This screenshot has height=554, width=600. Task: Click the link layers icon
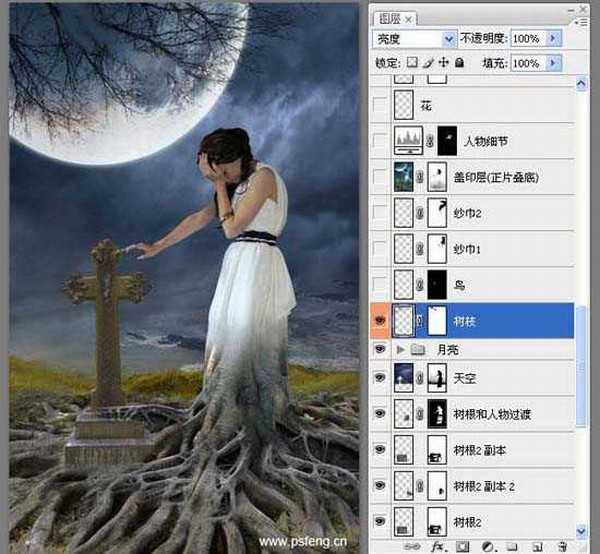tap(408, 545)
